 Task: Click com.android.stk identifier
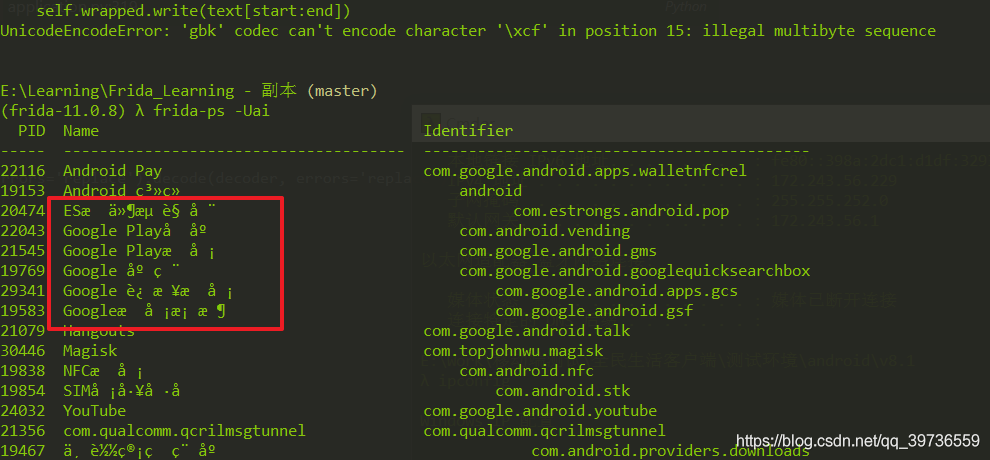tap(563, 391)
